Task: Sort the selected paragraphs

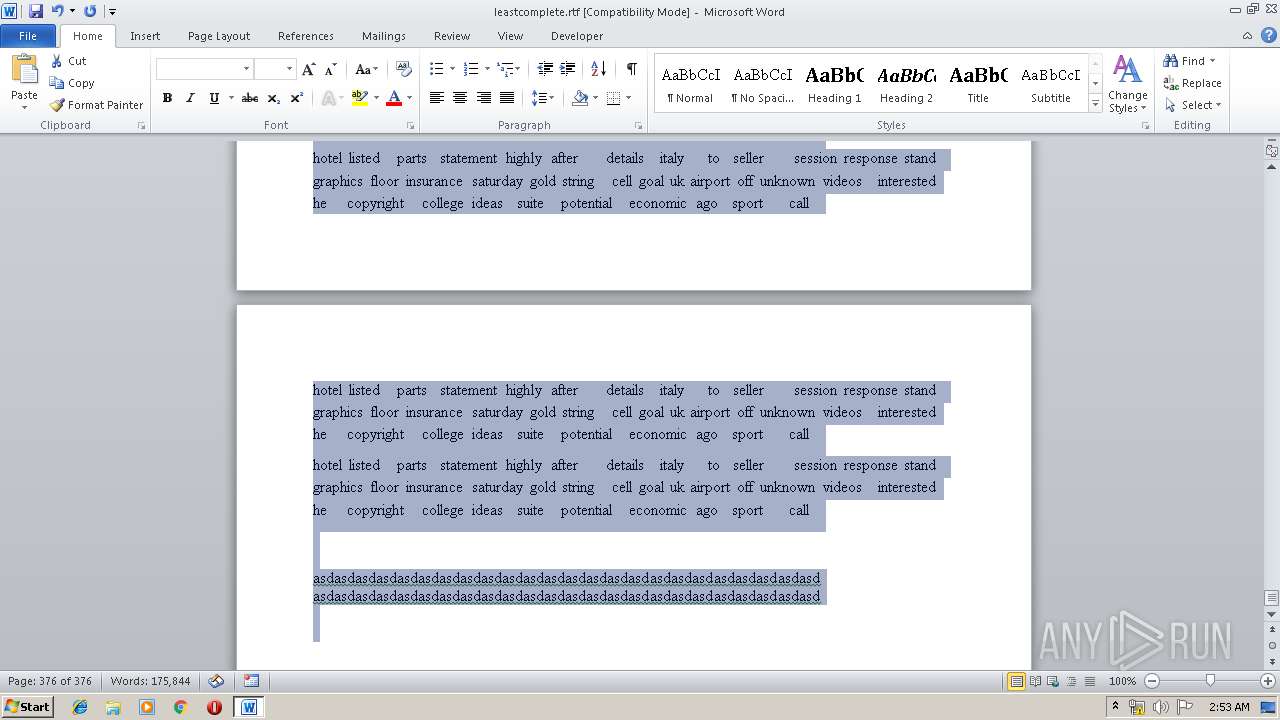Action: pos(598,69)
